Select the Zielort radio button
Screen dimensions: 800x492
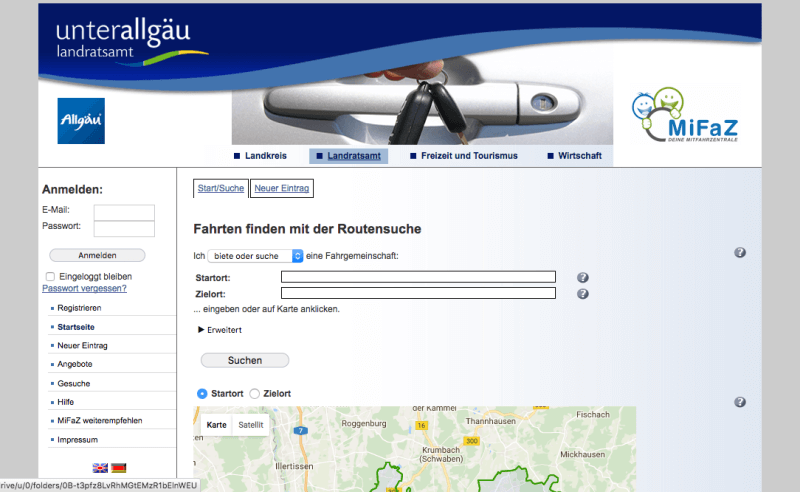click(x=254, y=393)
